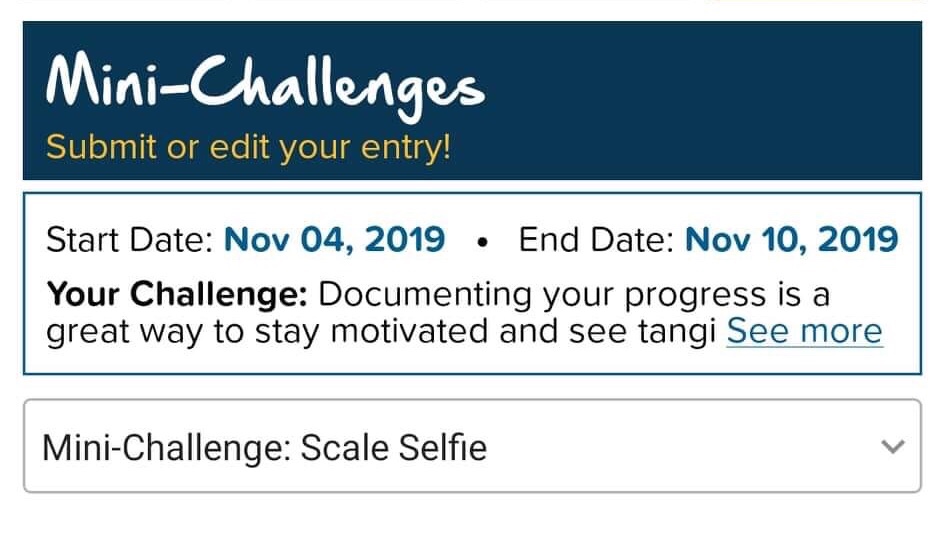Click the "Mini-Challenge:" prefix in the selector
Image resolution: width=944 pixels, height=539 pixels.
tap(166, 447)
